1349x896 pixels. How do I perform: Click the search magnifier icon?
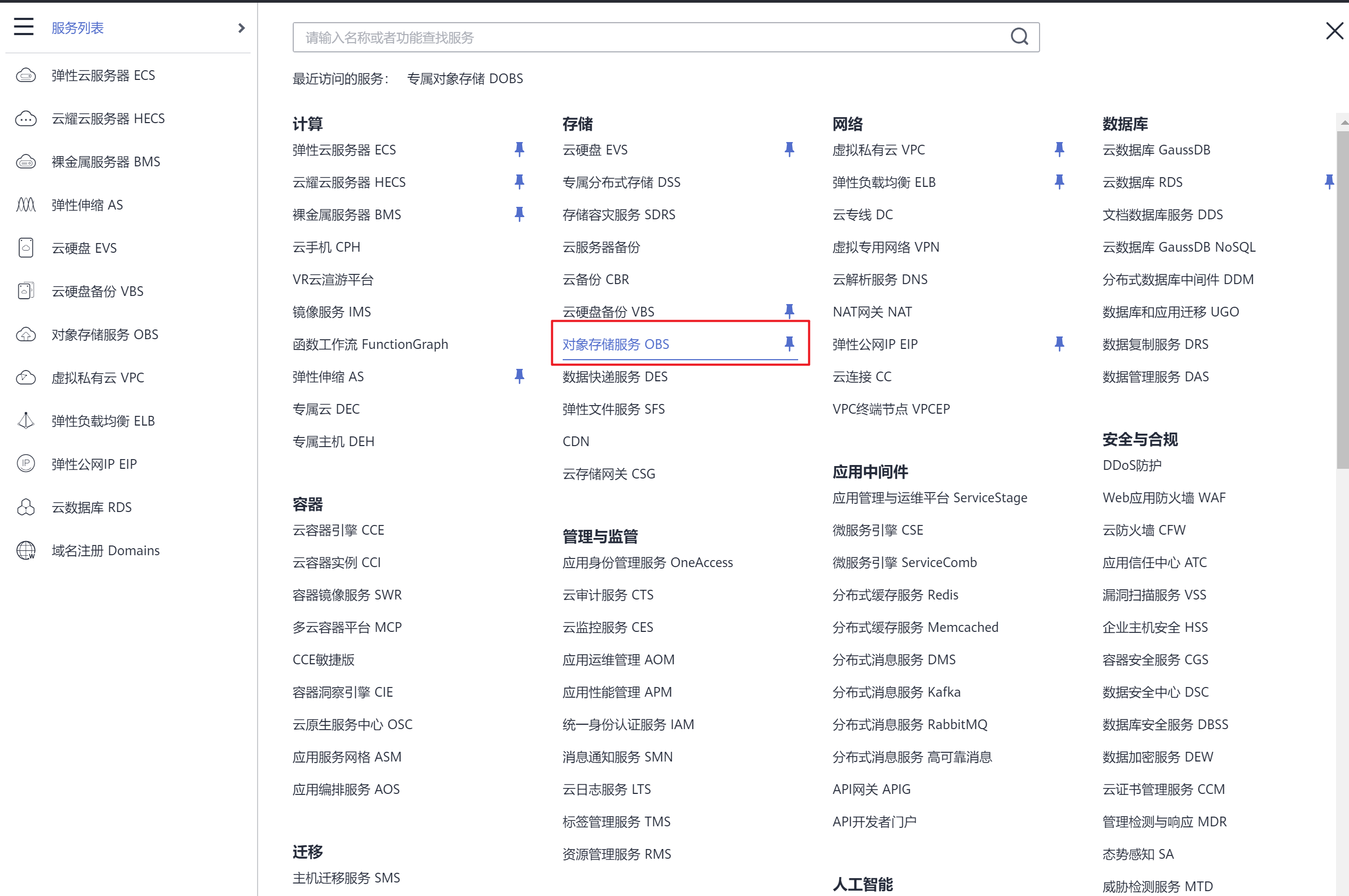pos(1019,37)
